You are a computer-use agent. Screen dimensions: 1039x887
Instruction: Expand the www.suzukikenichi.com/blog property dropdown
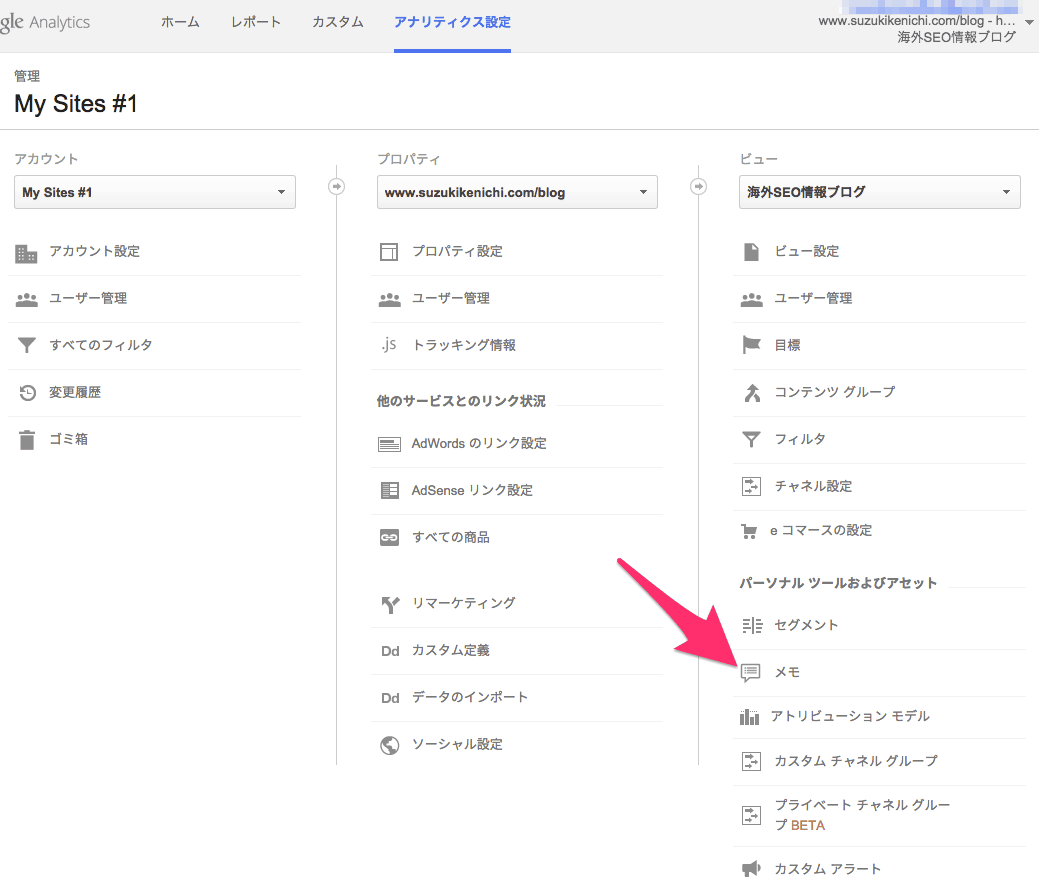517,192
